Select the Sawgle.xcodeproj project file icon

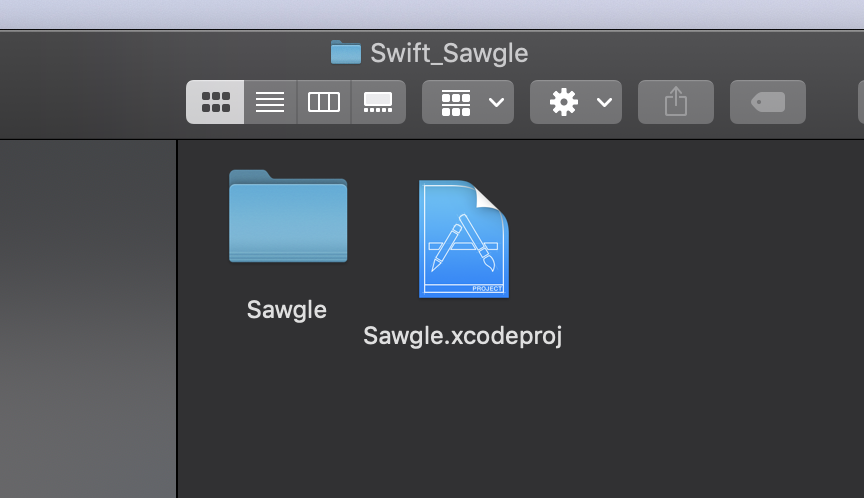tap(464, 239)
